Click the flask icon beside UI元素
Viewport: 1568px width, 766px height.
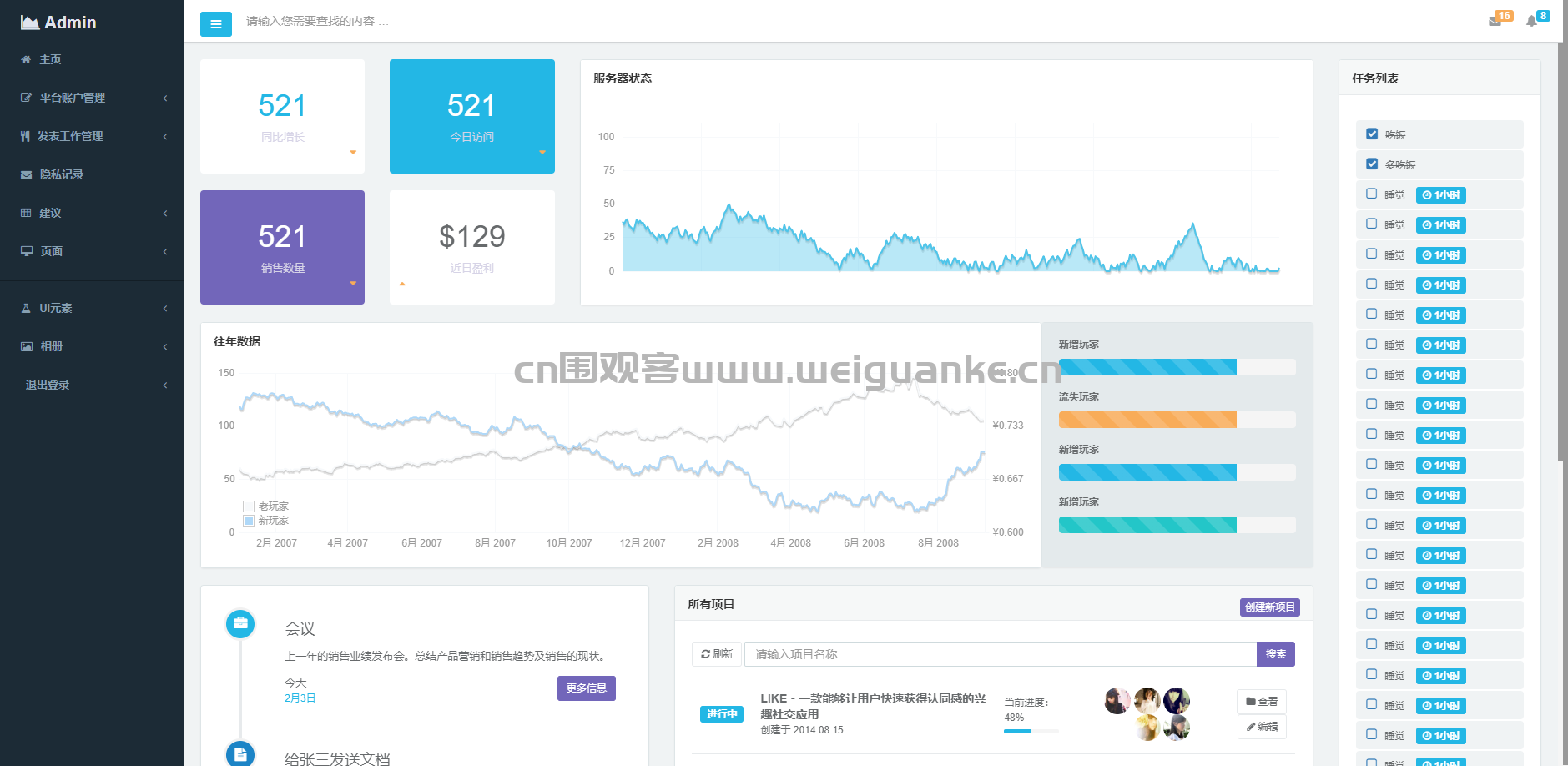(26, 308)
